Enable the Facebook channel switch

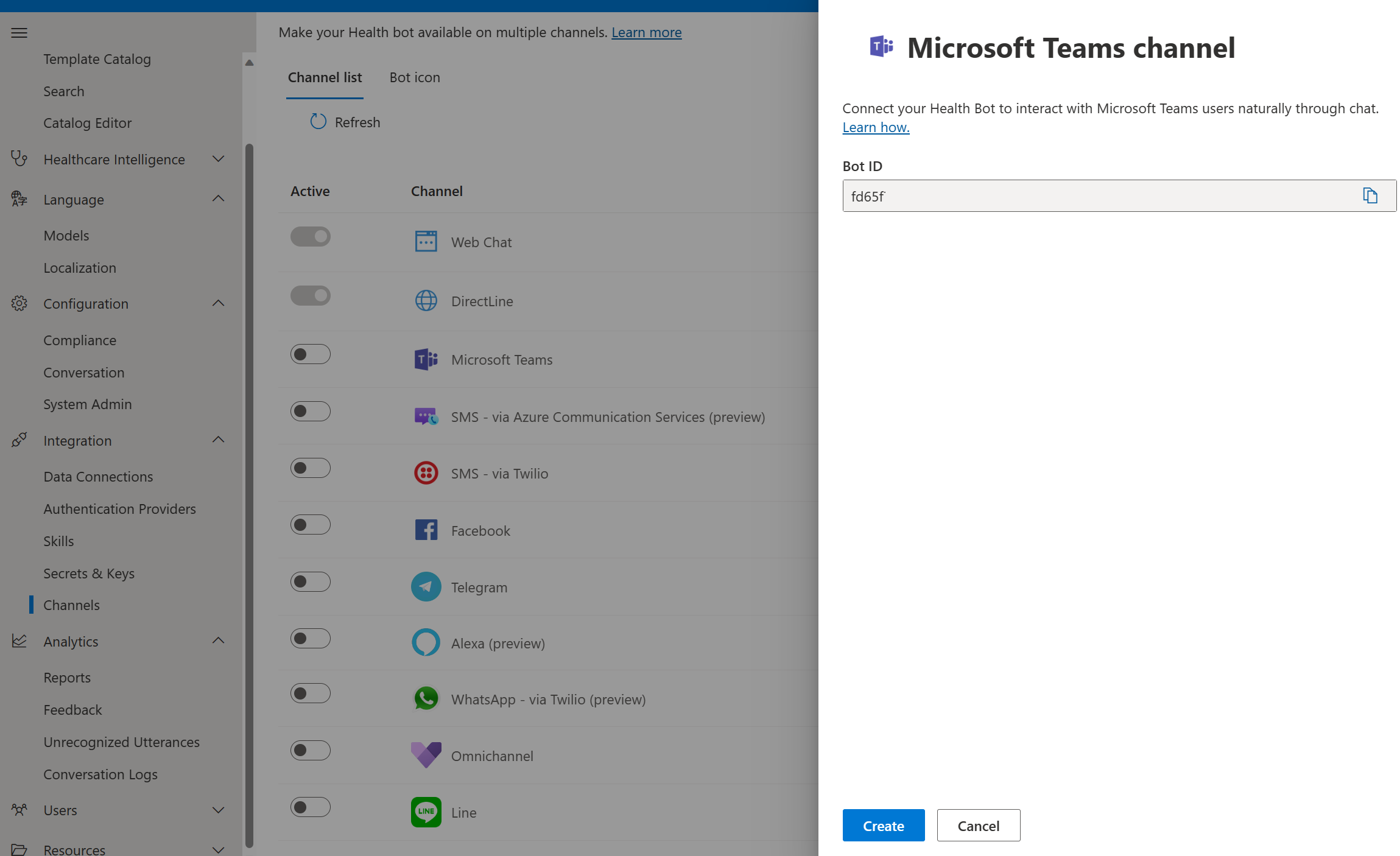click(x=311, y=524)
